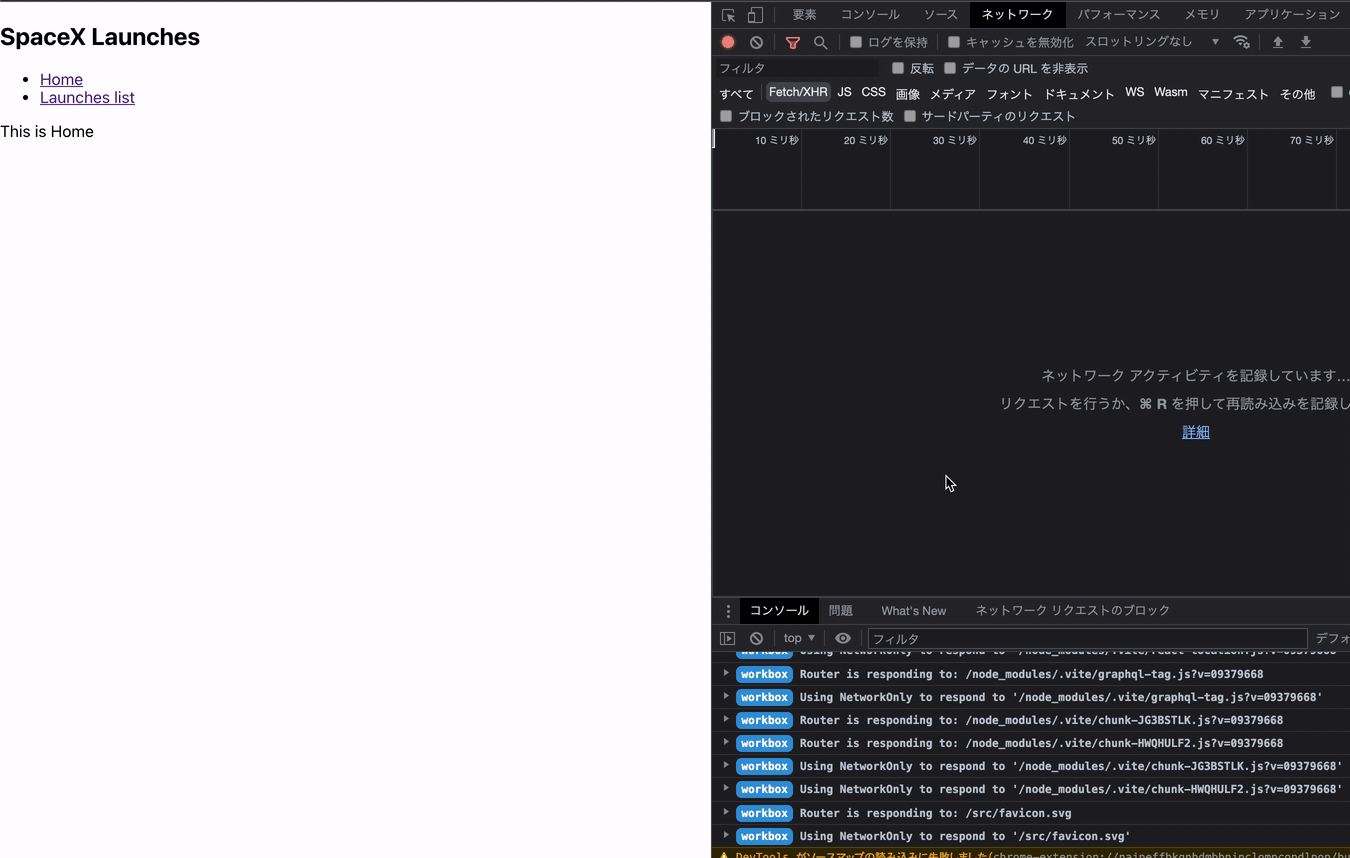Focus the network フィルタ input field
The image size is (1350, 858).
798,68
